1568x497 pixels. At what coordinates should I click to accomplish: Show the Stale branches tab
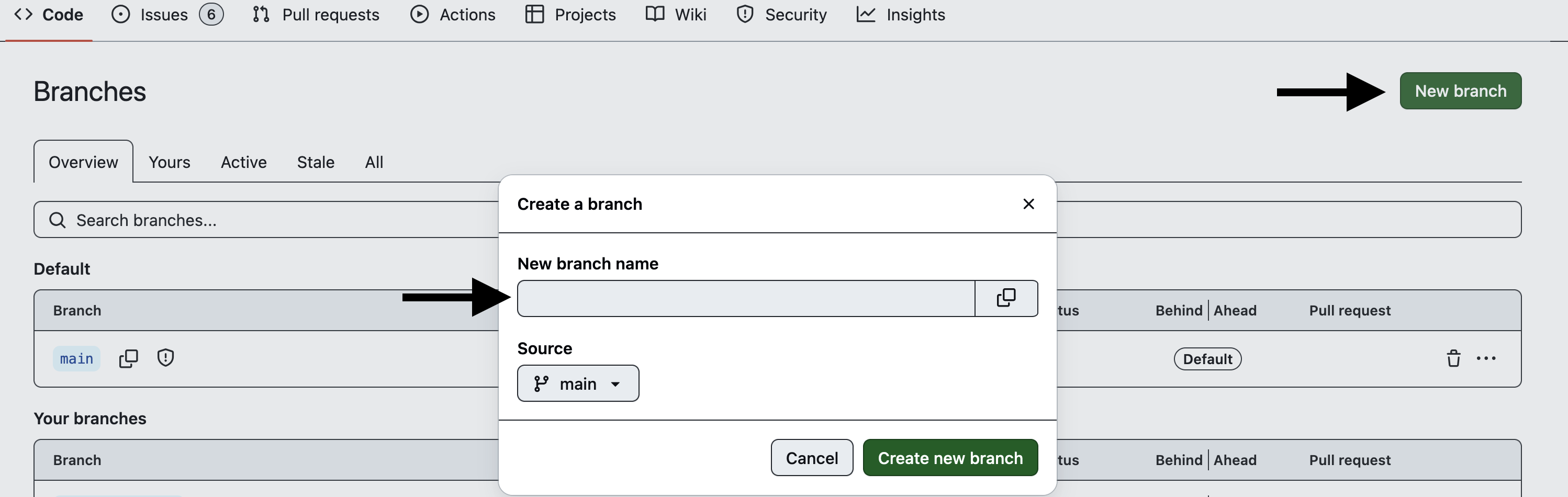315,162
